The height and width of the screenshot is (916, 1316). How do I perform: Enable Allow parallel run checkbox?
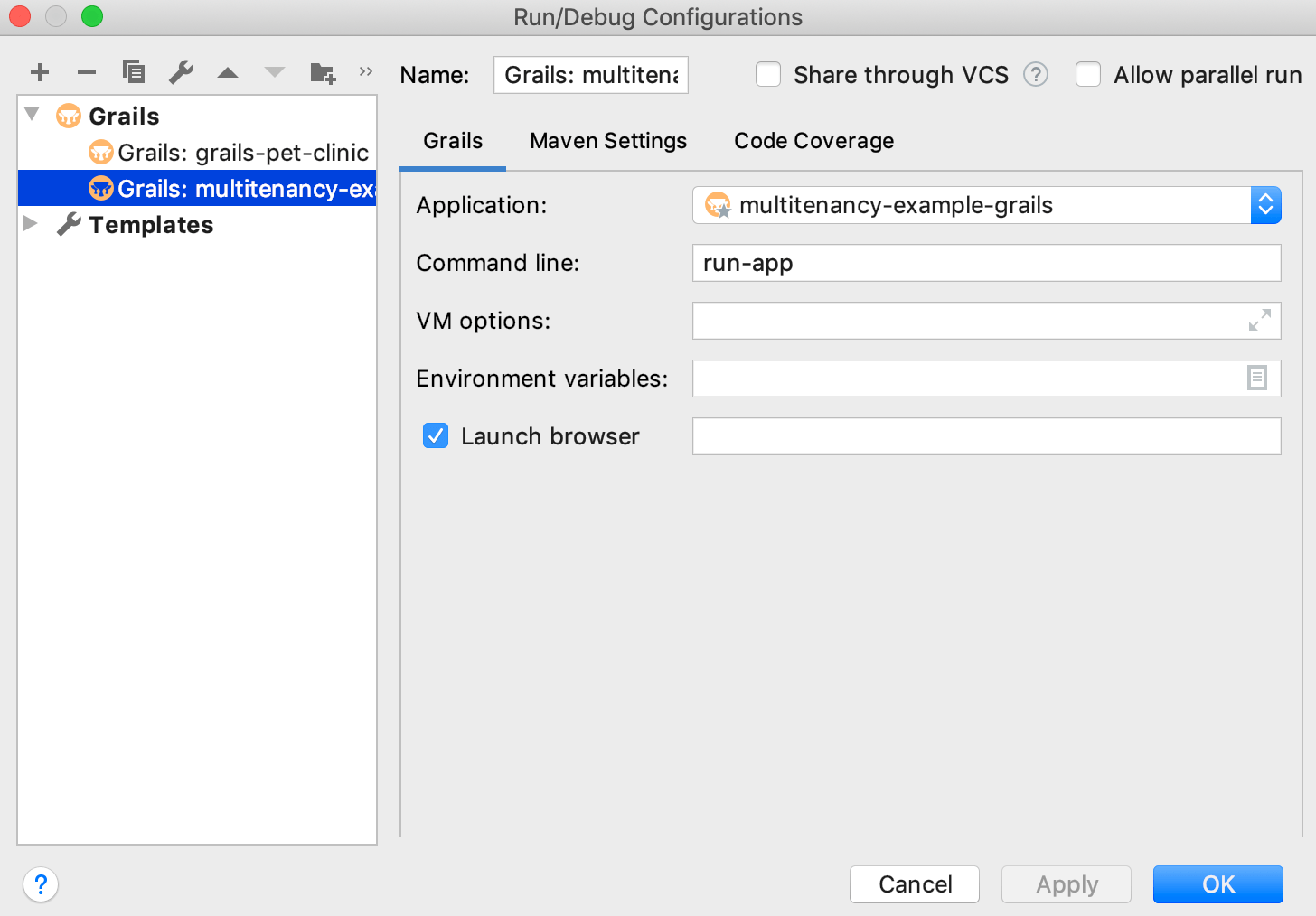tap(1088, 74)
